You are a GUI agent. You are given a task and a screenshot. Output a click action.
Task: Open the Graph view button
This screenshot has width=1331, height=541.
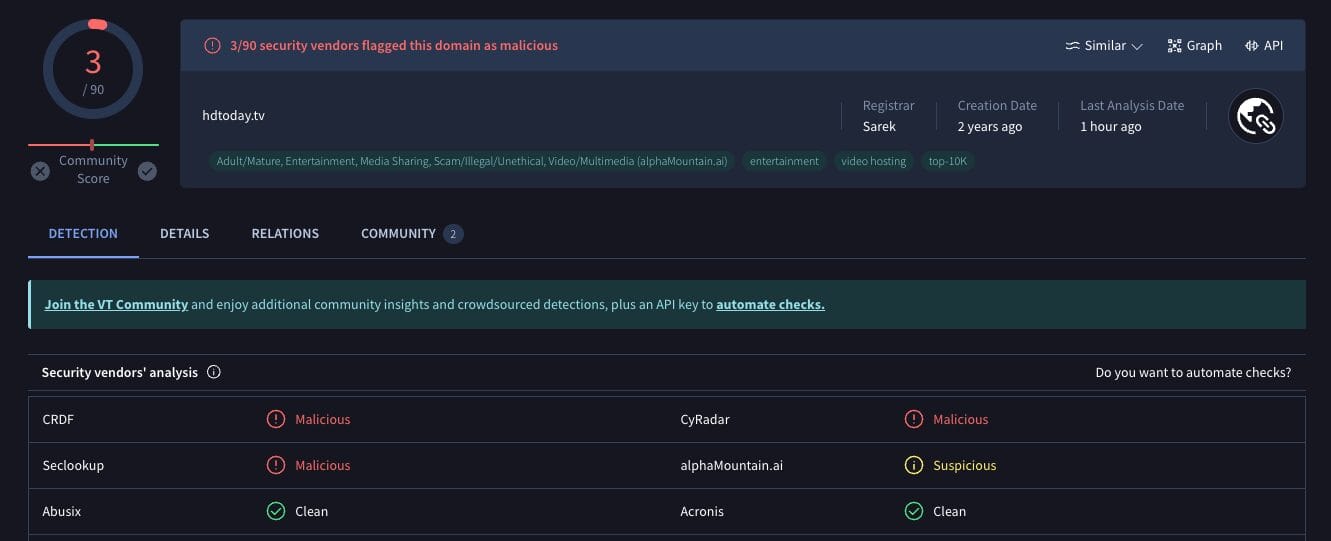[x=1194, y=45]
